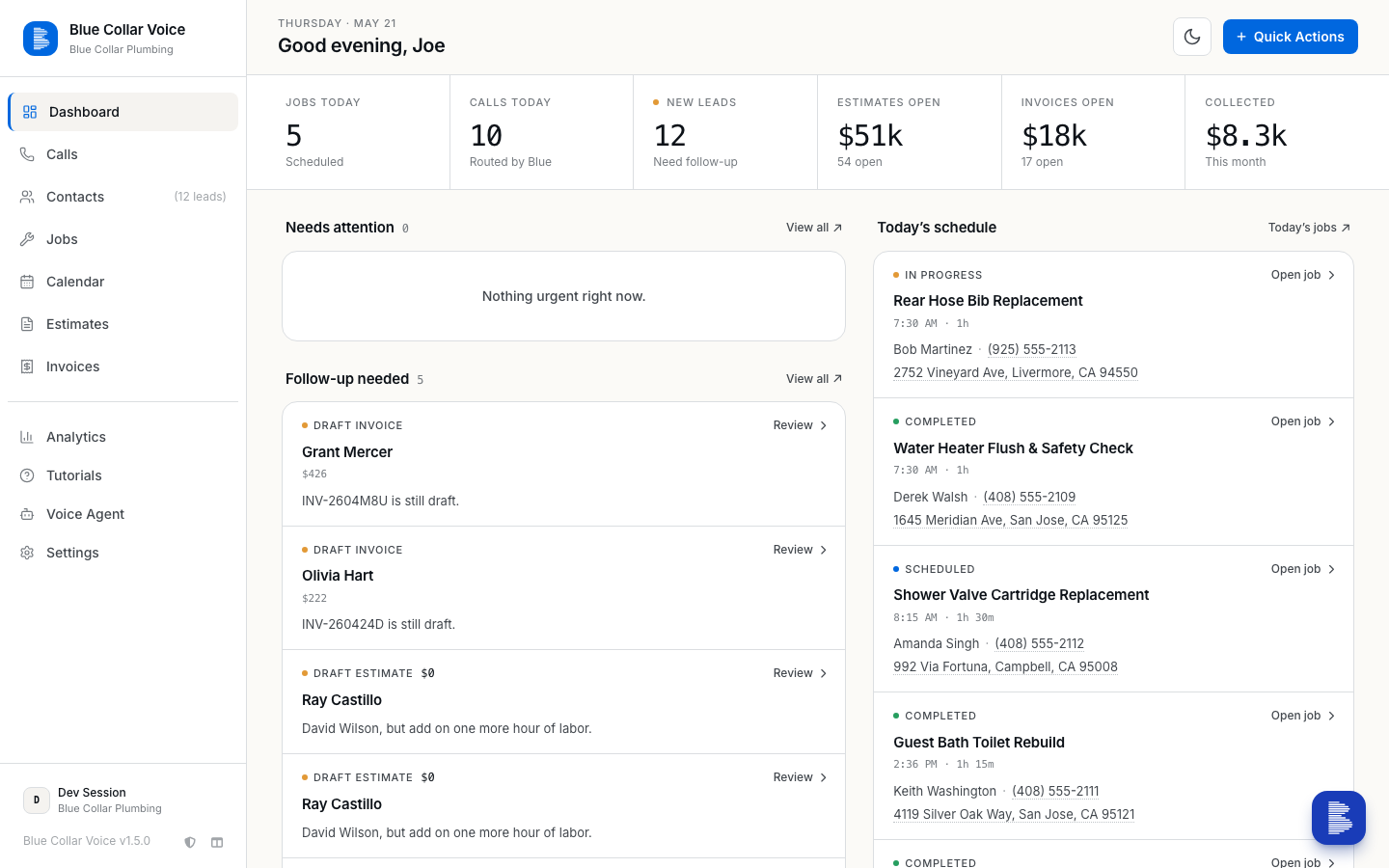The image size is (1389, 868).
Task: Go to Contacts in the sidebar
Action: pyautogui.click(x=123, y=197)
